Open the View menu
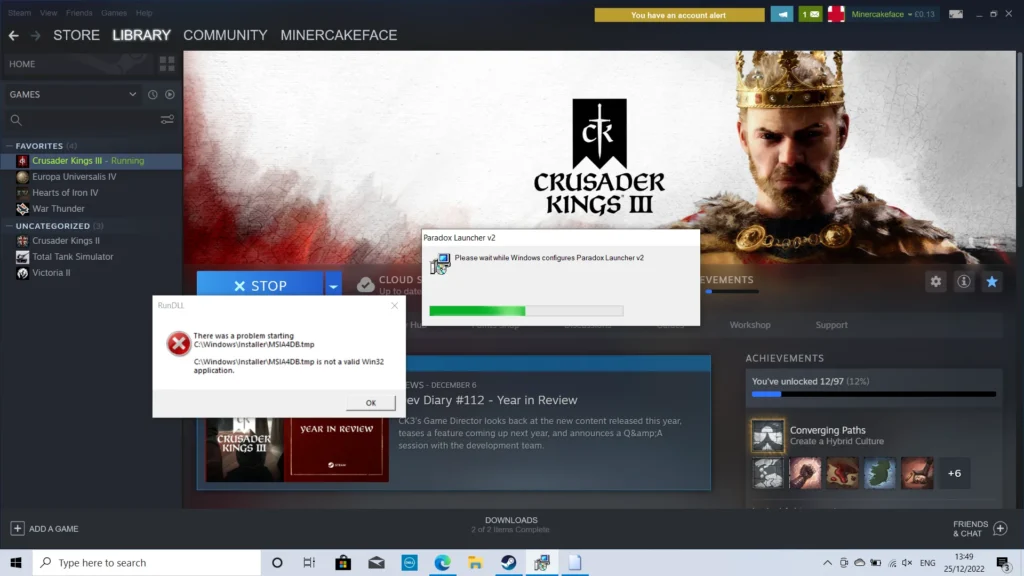Screen dimensions: 1024x576 pos(48,12)
